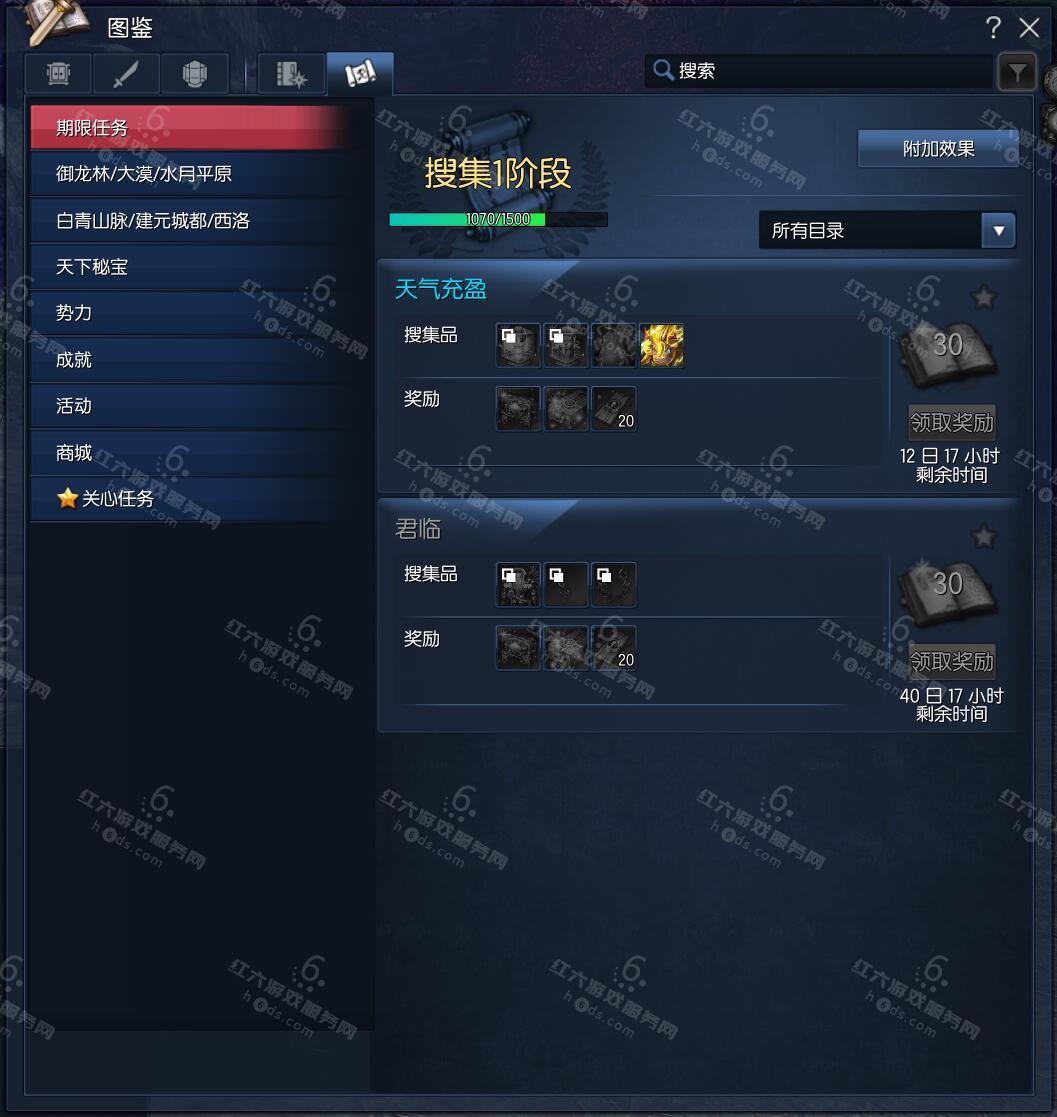Switch to the film reel codex tab
This screenshot has height=1117, width=1057.
click(291, 73)
